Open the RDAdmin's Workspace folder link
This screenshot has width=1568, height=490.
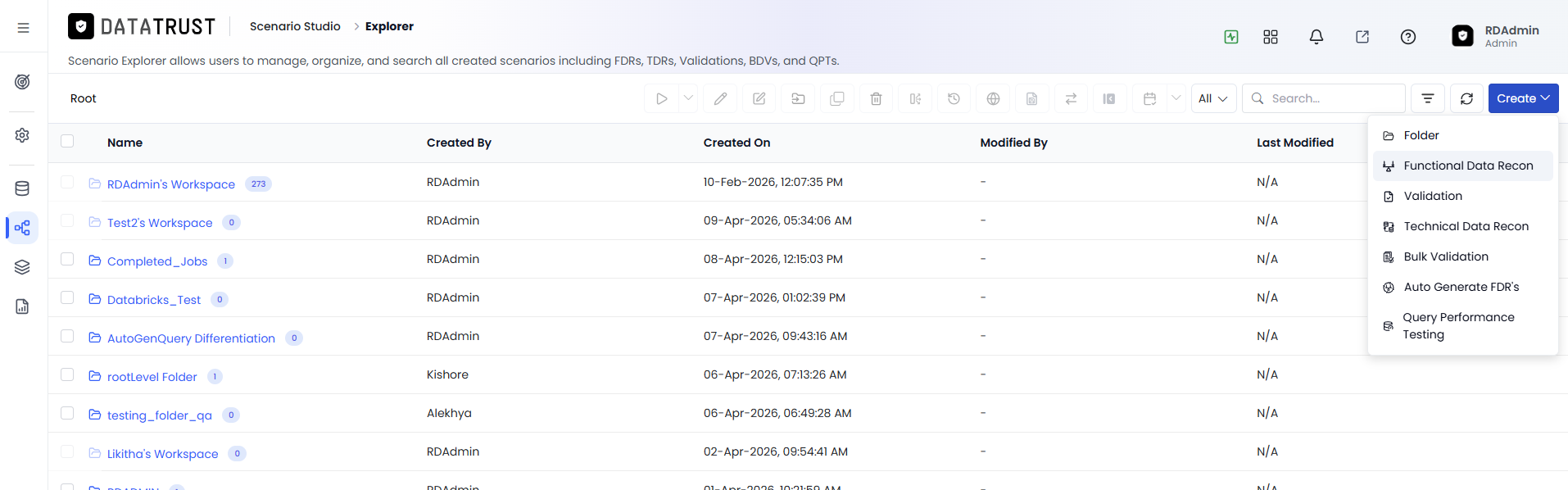point(171,184)
